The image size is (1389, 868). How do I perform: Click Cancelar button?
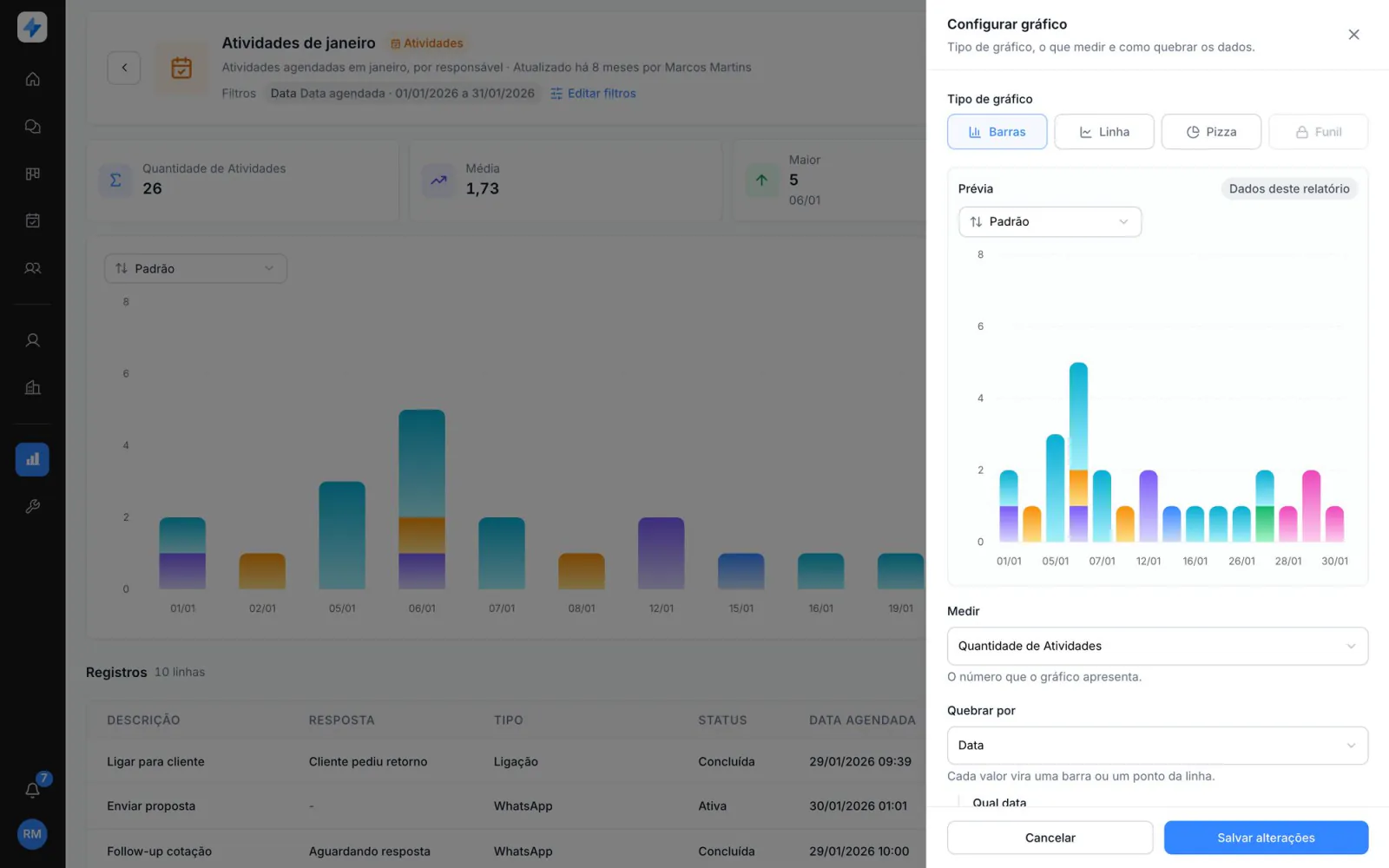click(x=1050, y=838)
